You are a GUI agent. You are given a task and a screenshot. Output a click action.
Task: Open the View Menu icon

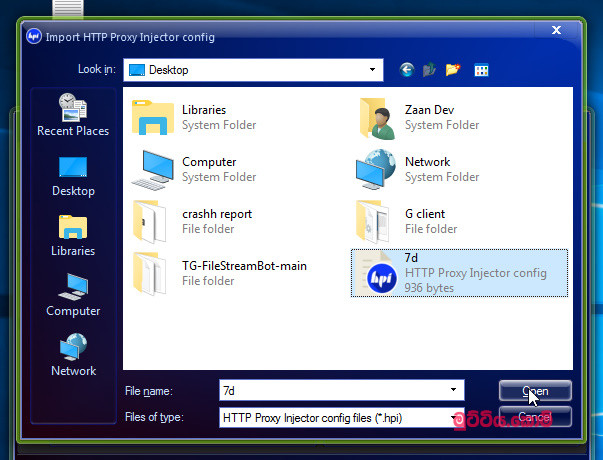point(481,70)
